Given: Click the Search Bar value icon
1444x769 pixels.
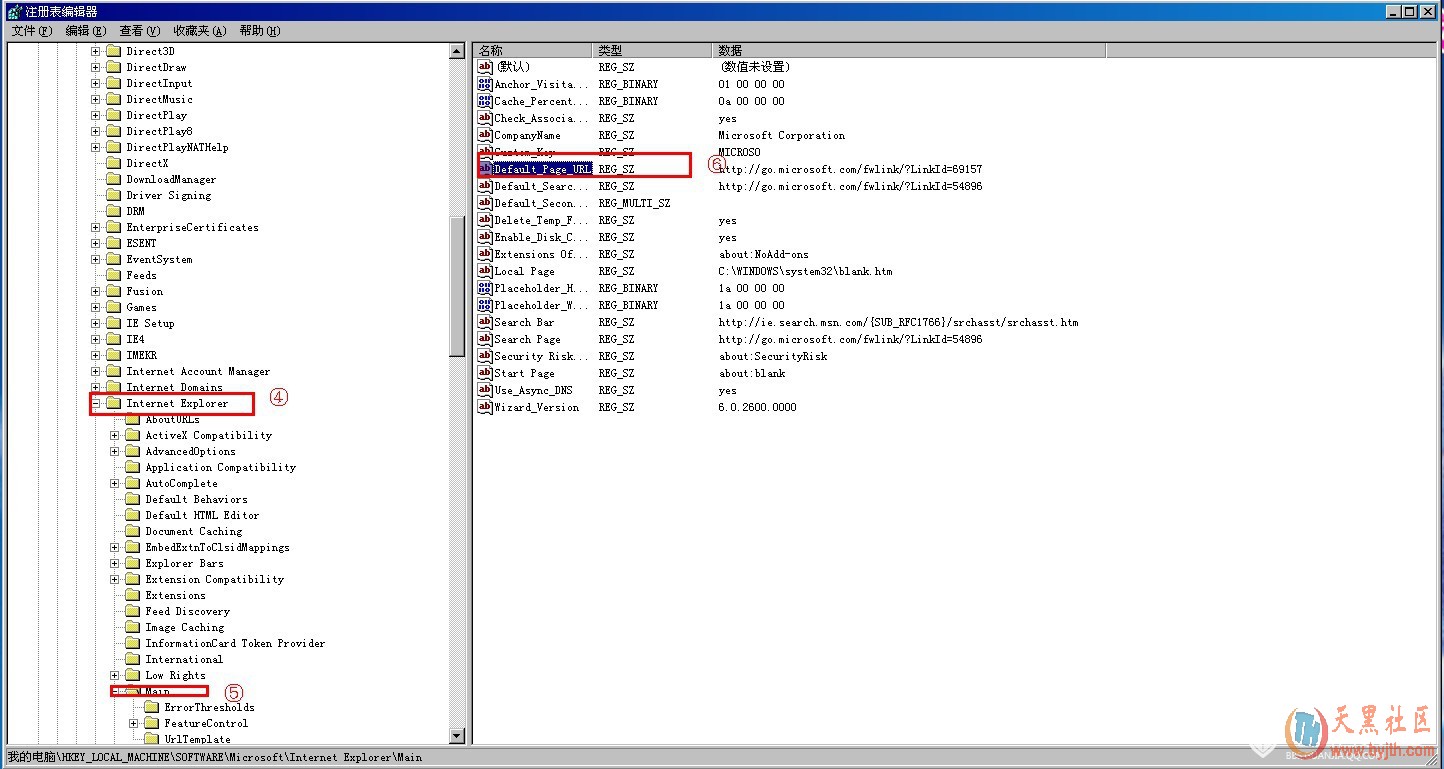Looking at the screenshot, I should pos(485,322).
